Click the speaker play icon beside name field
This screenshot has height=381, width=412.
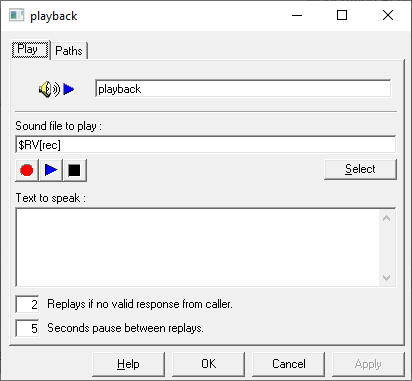(x=56, y=89)
